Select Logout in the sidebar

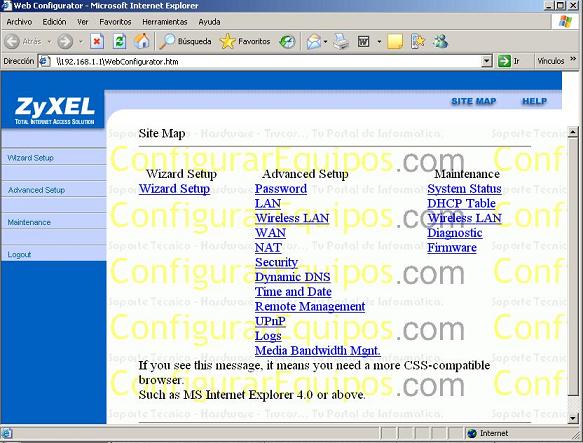[x=19, y=254]
